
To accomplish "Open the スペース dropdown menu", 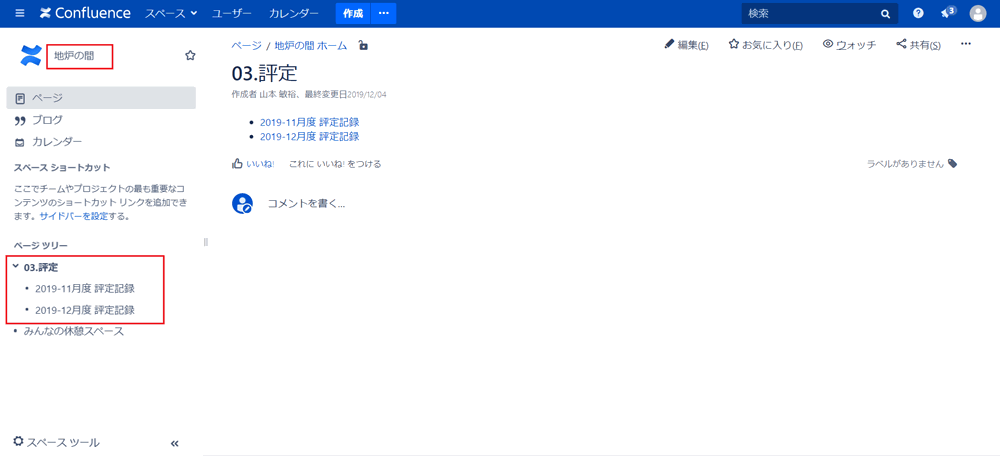I will pos(171,14).
